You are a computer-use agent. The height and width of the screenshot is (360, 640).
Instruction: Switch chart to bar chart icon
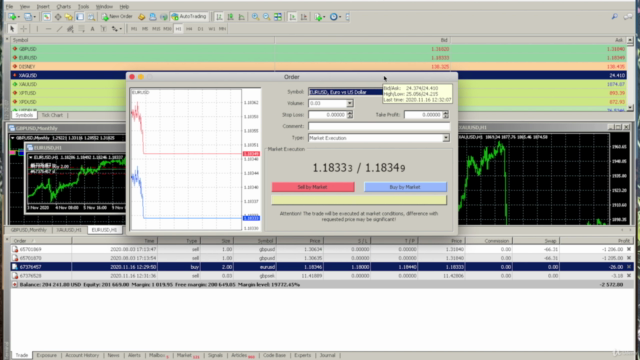[219, 17]
